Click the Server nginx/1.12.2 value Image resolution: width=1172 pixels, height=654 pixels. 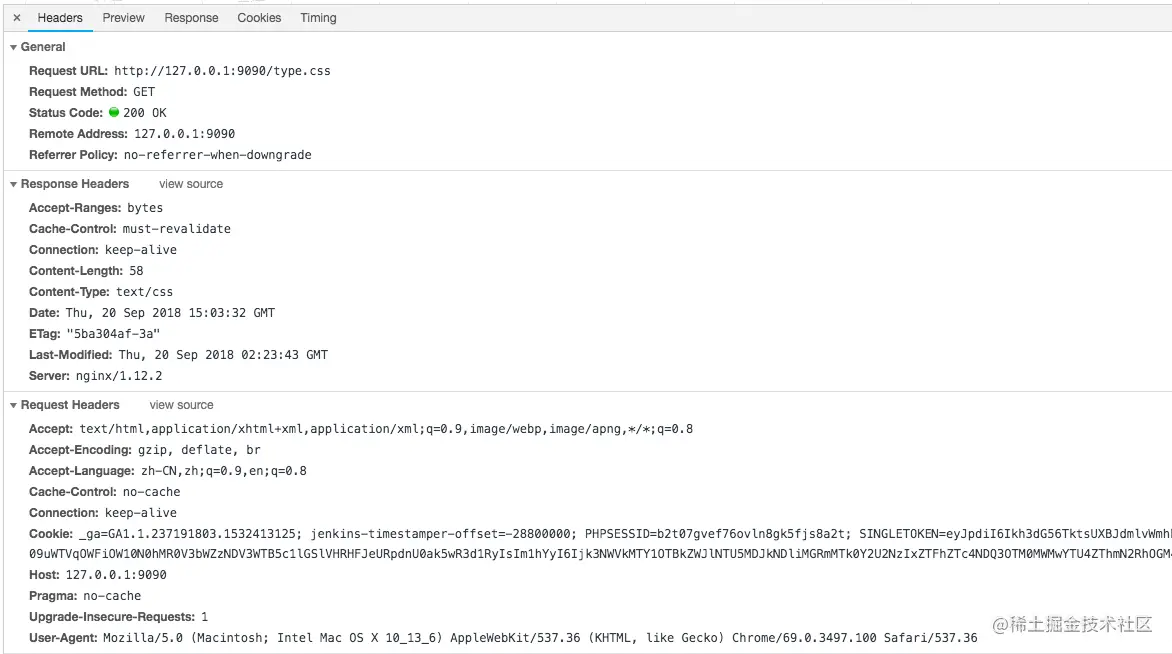point(119,376)
